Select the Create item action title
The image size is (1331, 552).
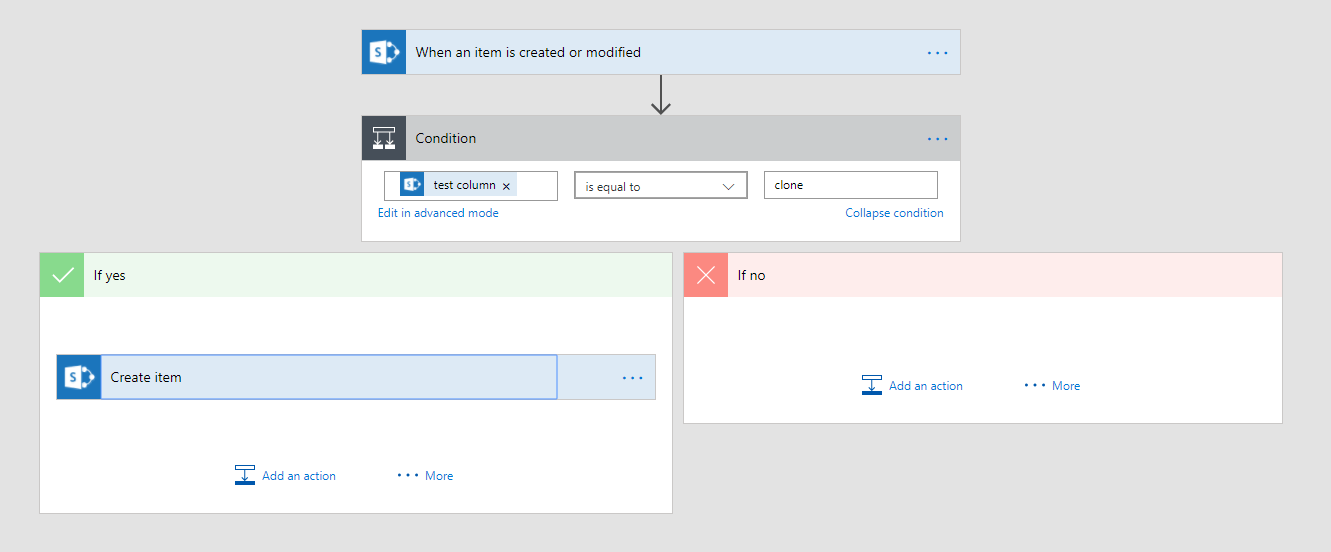[x=146, y=377]
